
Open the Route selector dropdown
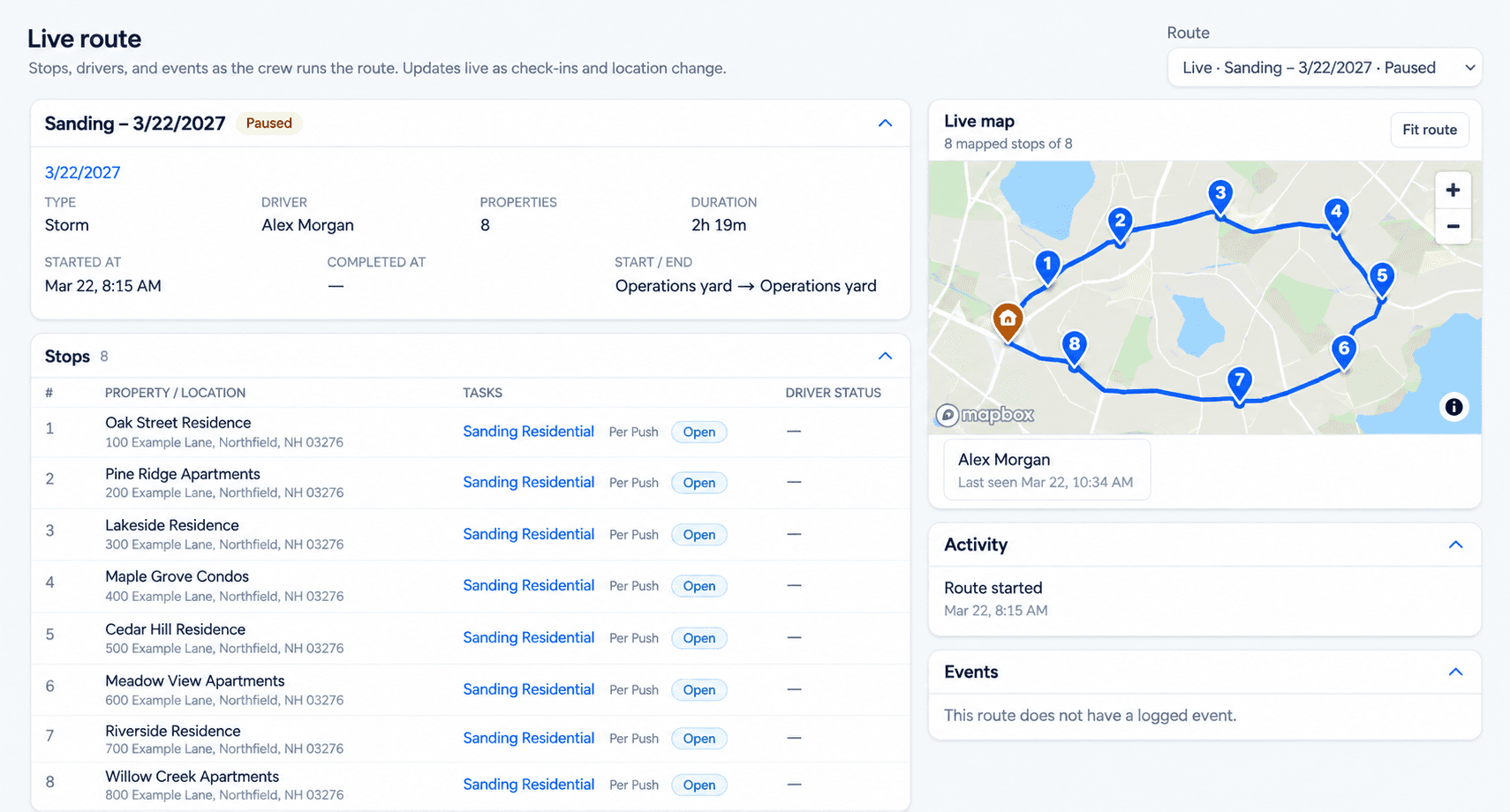click(1325, 68)
